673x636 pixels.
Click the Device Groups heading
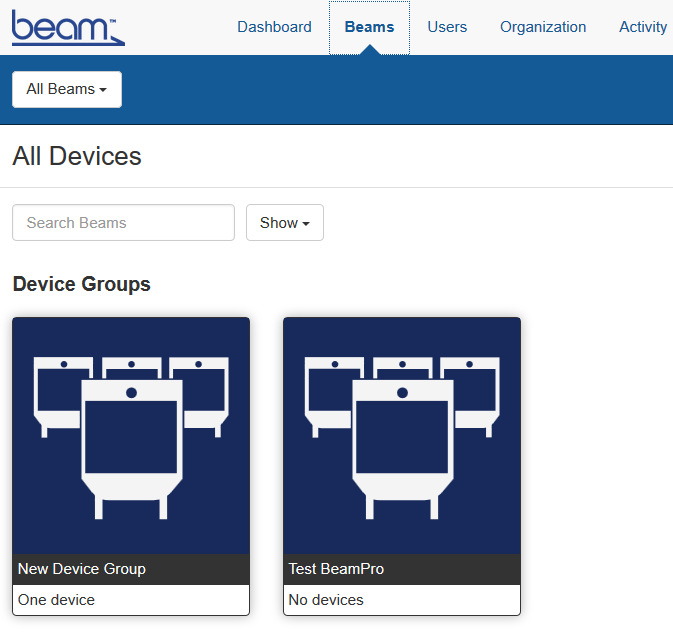click(82, 284)
